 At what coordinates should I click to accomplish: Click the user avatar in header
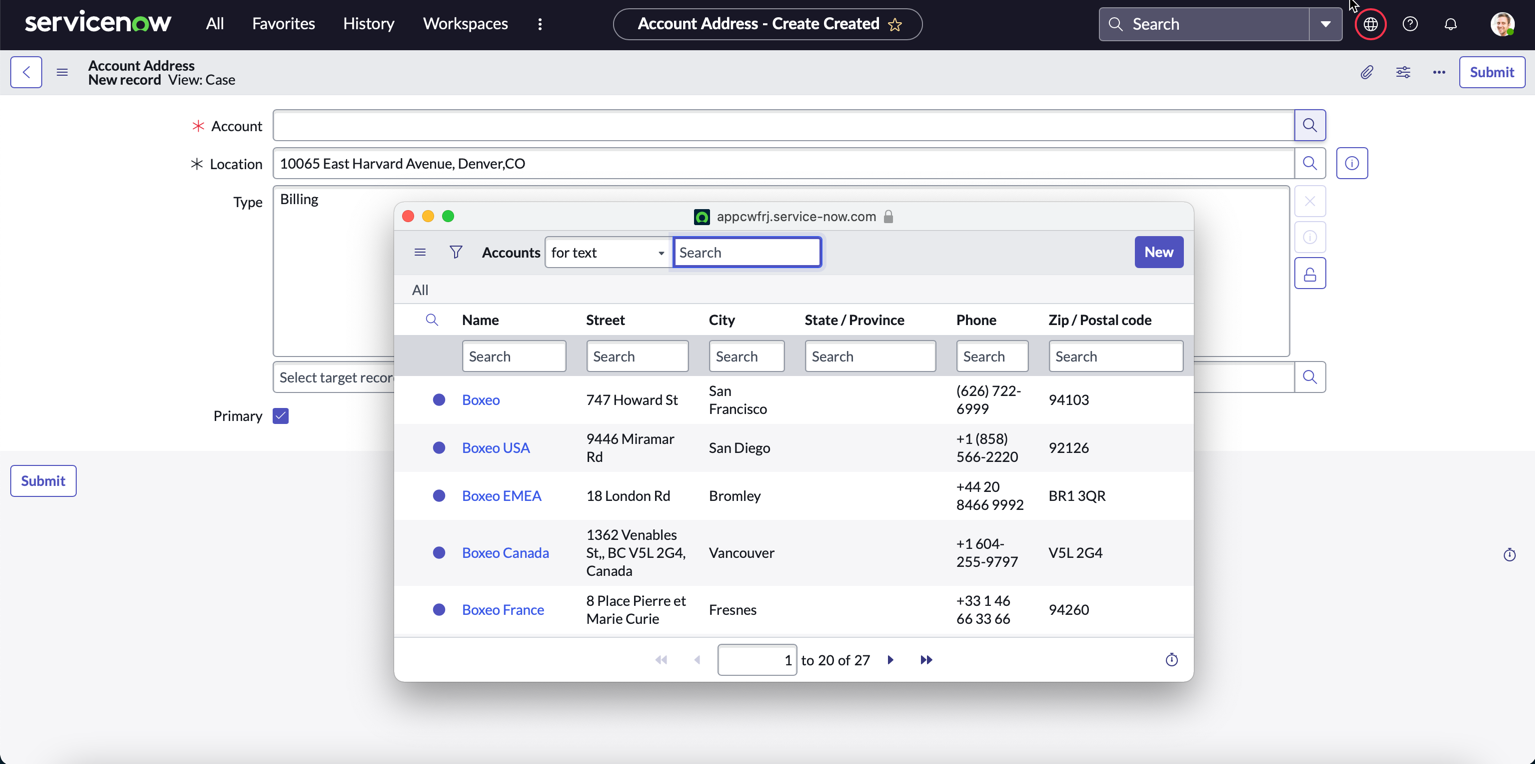tap(1502, 24)
